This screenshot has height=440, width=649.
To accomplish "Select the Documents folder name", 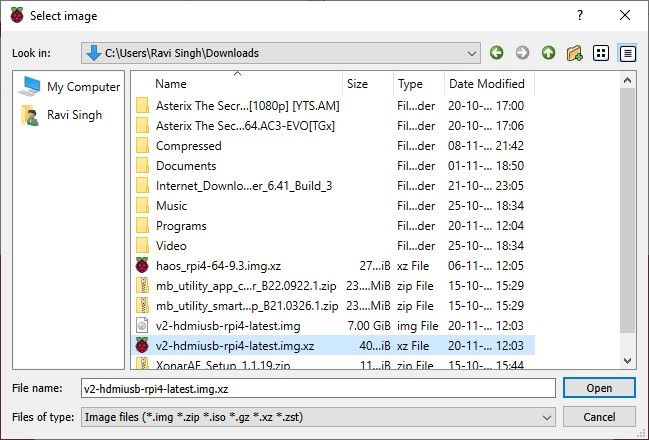I will pyautogui.click(x=186, y=166).
